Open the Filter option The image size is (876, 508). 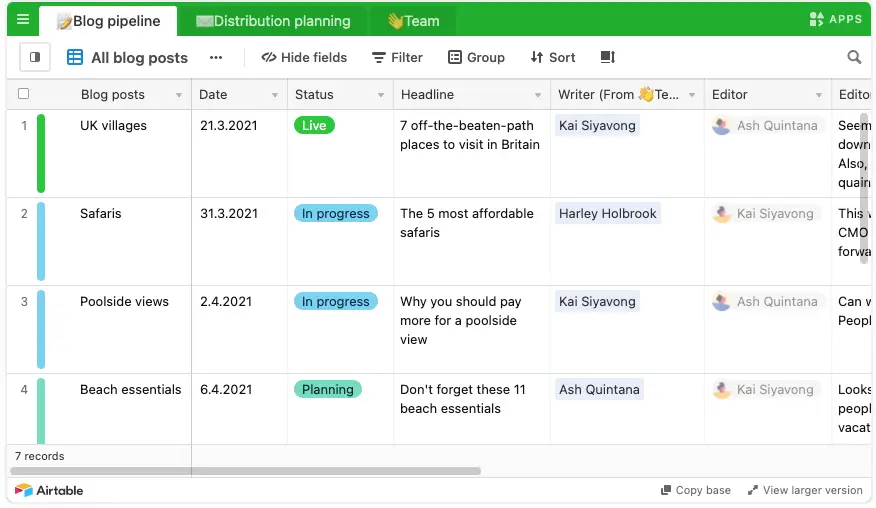(x=397, y=57)
